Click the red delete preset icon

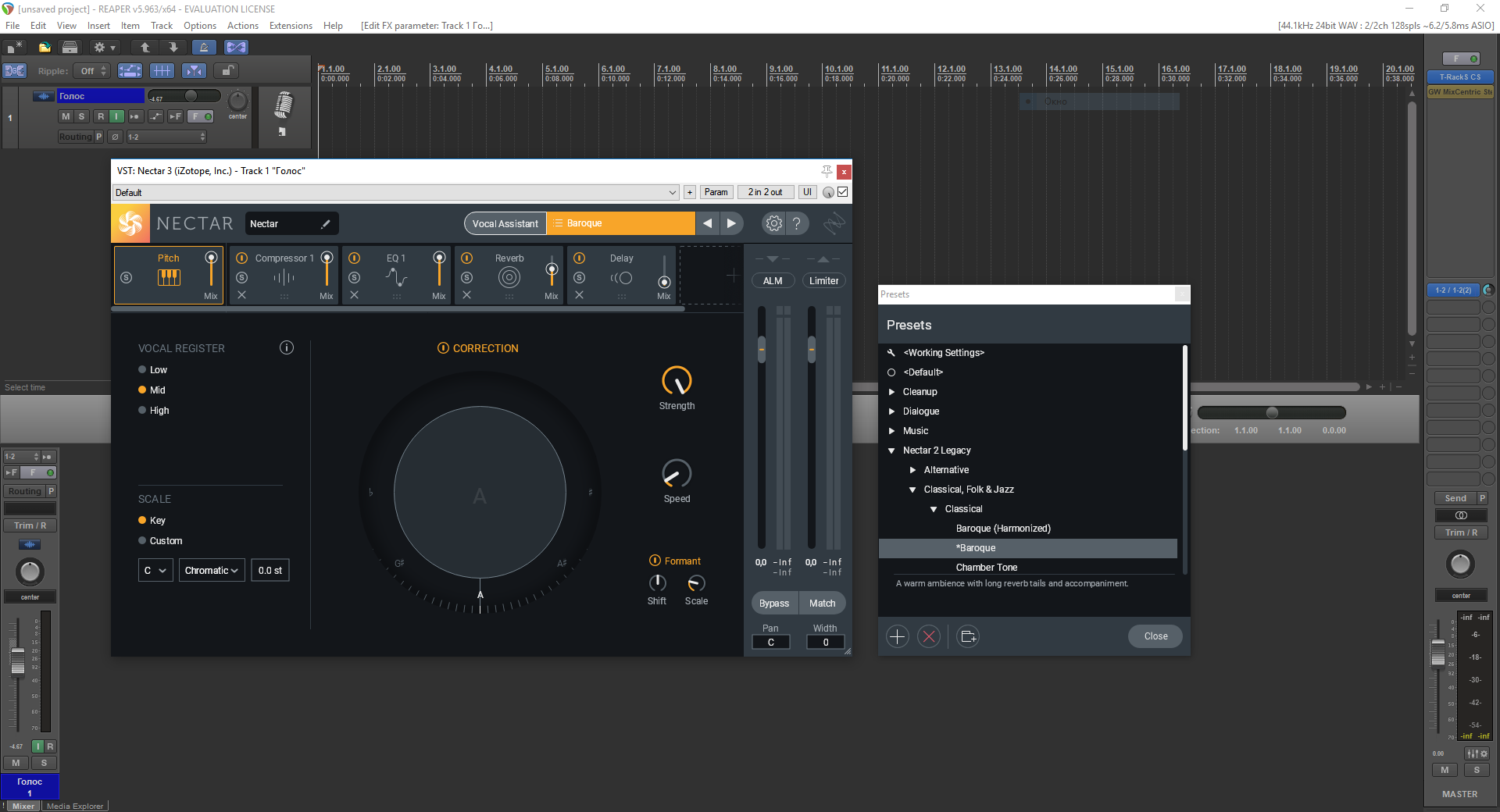pos(929,637)
